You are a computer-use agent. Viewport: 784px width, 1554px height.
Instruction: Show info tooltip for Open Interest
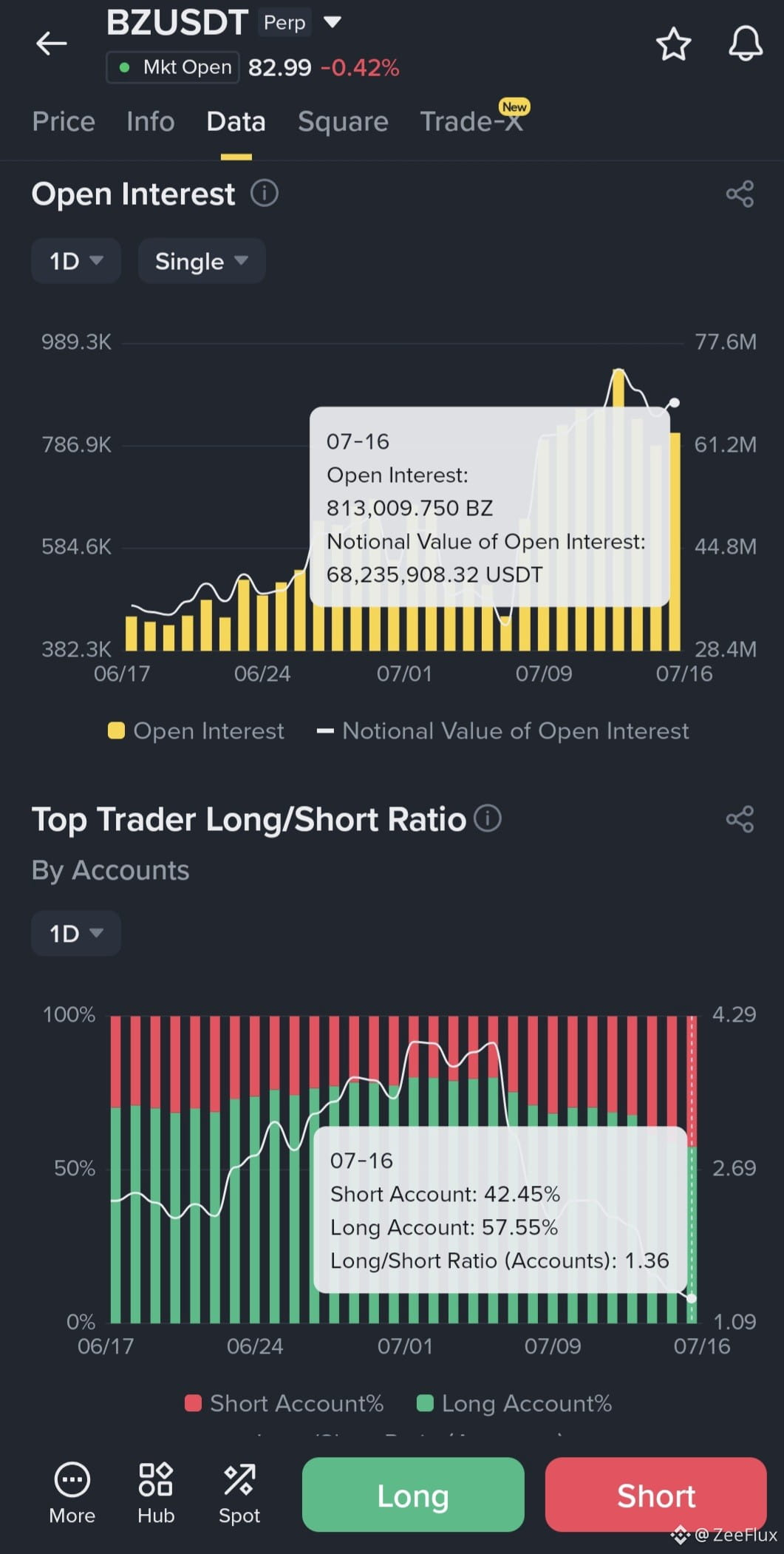pyautogui.click(x=265, y=194)
